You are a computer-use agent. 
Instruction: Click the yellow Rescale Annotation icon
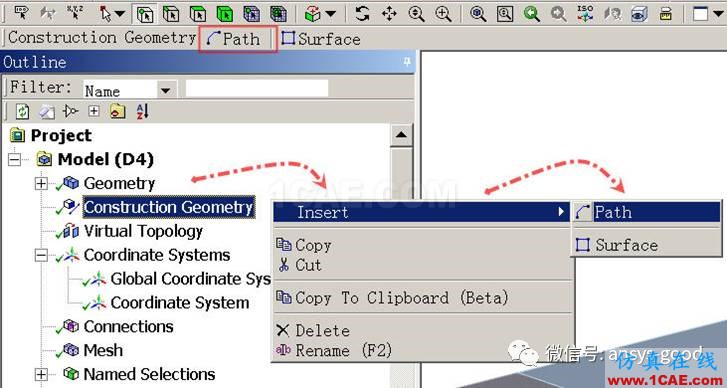tap(666, 13)
